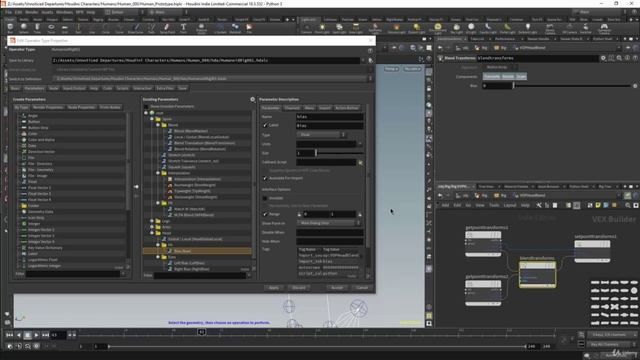Click the Size slider in Parameter Description
The width and height of the screenshot is (640, 360).
coord(340,153)
